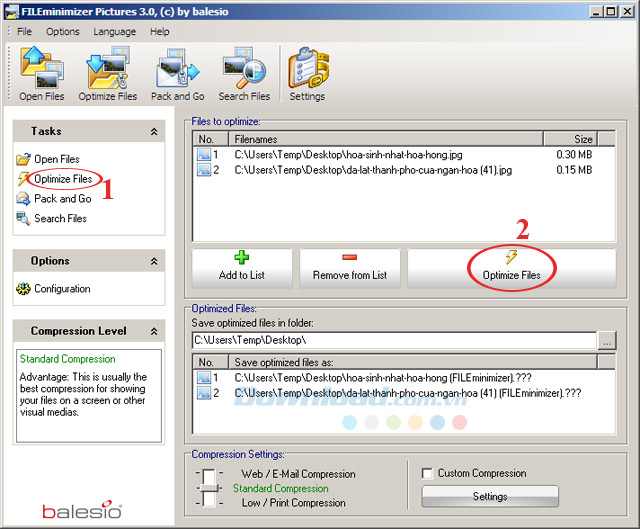Click Open Files in the Tasks panel
640x529 pixels.
pos(57,159)
